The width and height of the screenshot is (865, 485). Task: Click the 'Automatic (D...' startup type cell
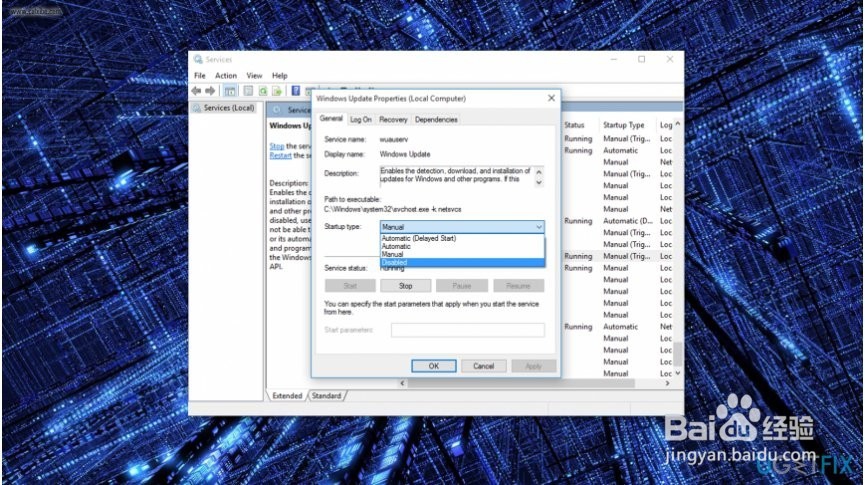pyautogui.click(x=628, y=221)
